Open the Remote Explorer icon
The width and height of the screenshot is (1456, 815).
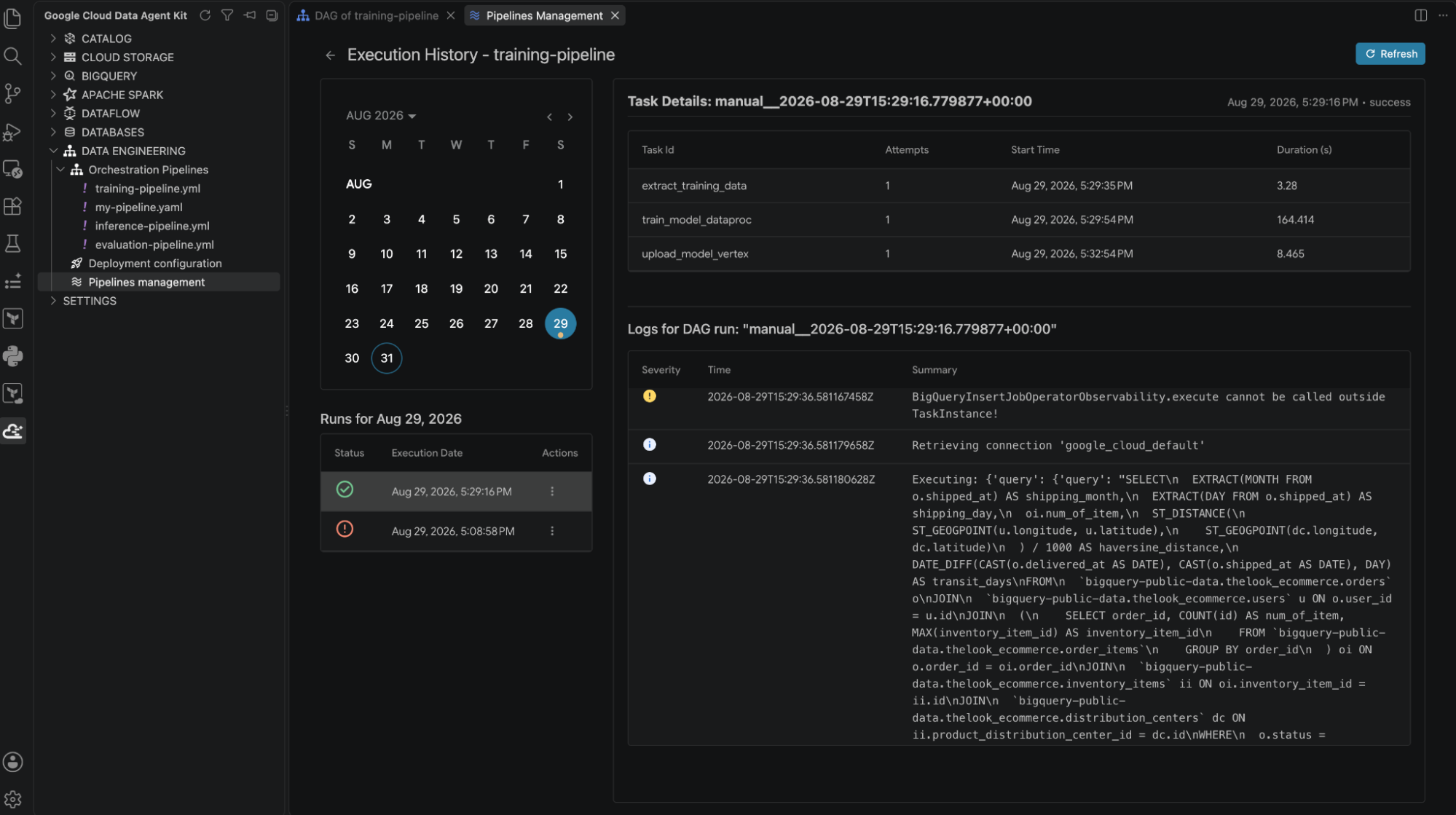tap(13, 169)
